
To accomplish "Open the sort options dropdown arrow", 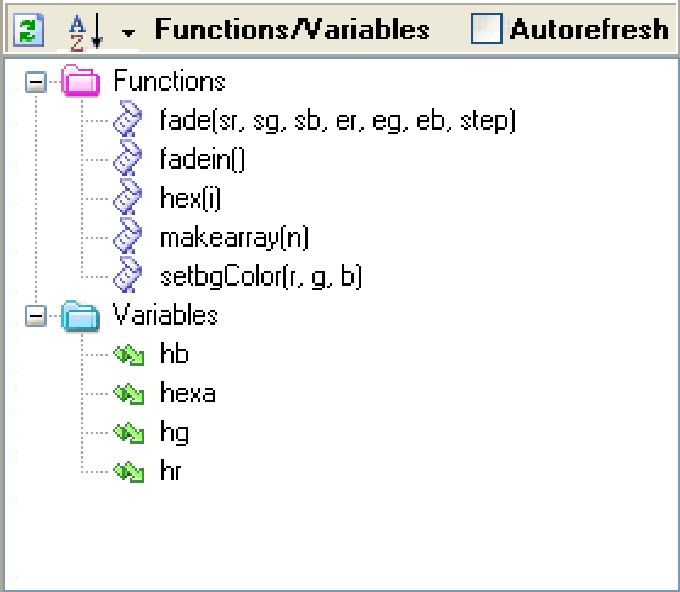I will (x=127, y=33).
